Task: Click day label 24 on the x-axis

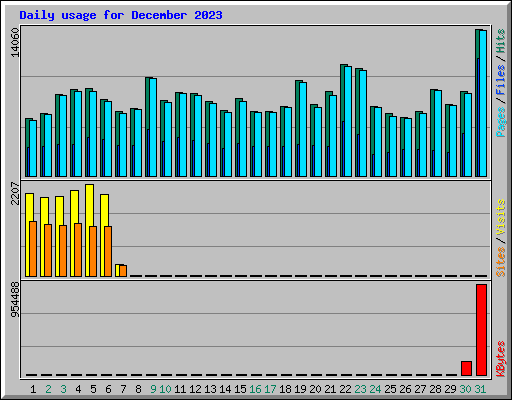Action: 375,389
